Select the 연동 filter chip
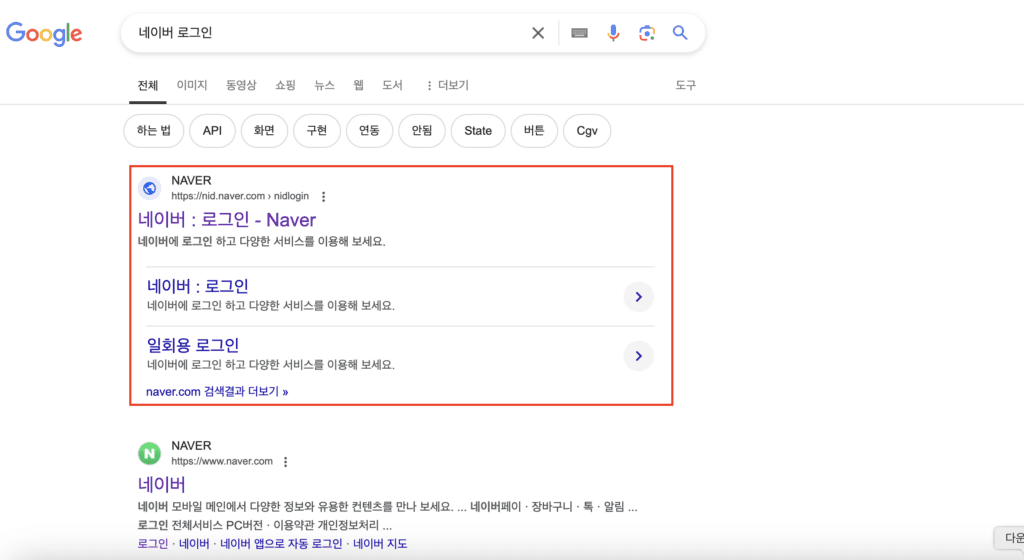Viewport: 1024px width, 560px height. point(369,131)
